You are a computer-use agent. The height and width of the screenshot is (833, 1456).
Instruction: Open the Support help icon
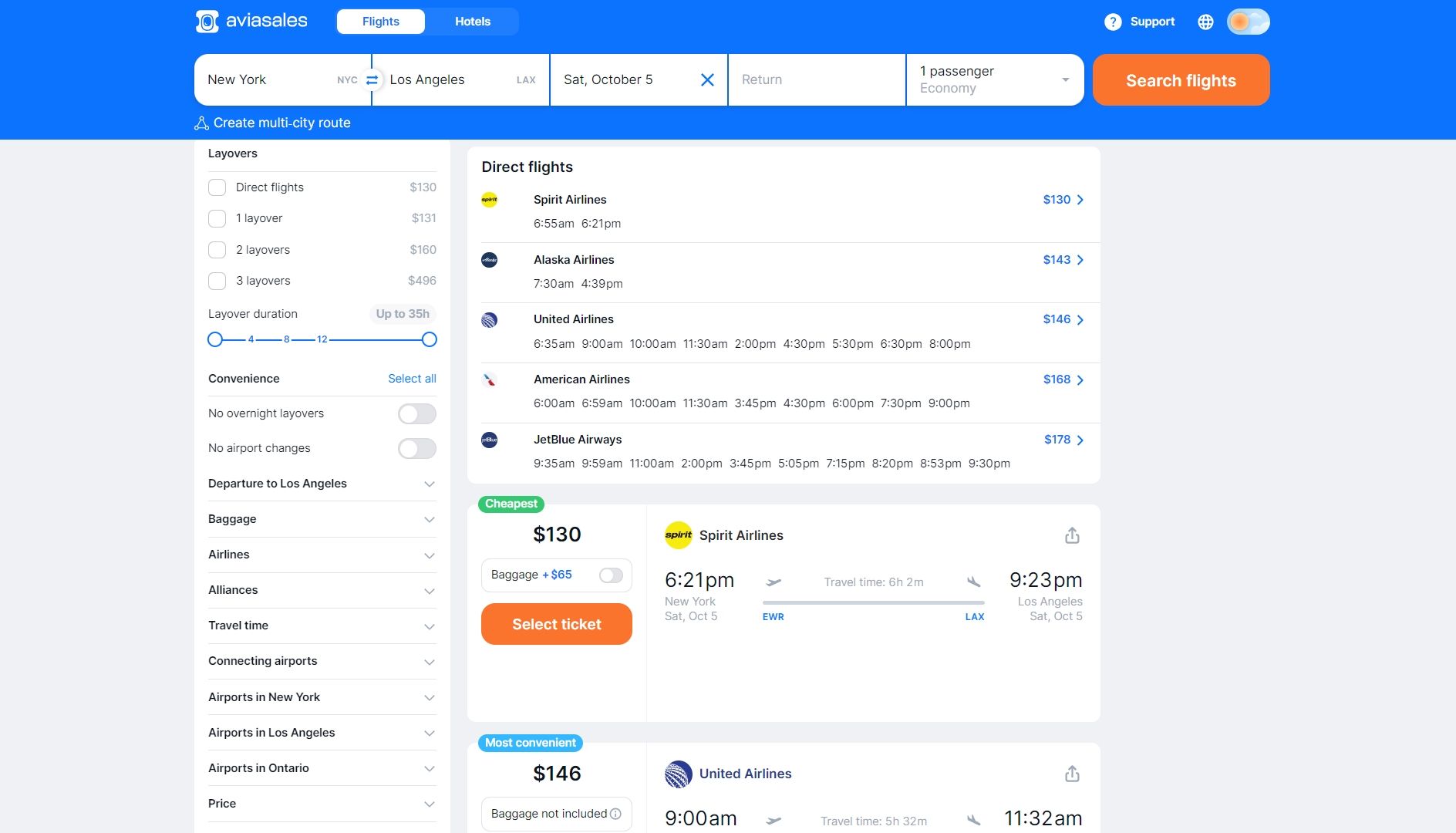[1113, 22]
